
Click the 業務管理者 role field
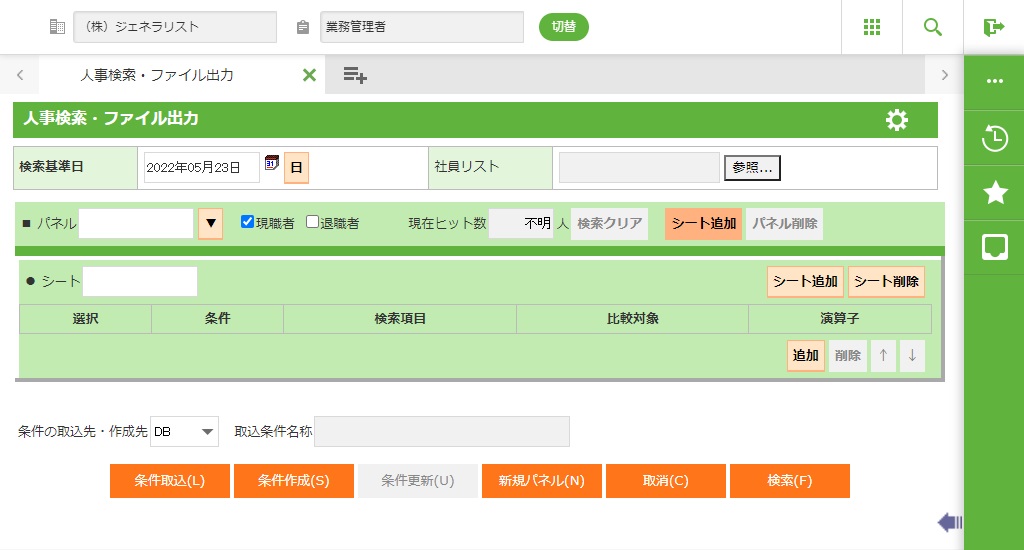pyautogui.click(x=422, y=27)
